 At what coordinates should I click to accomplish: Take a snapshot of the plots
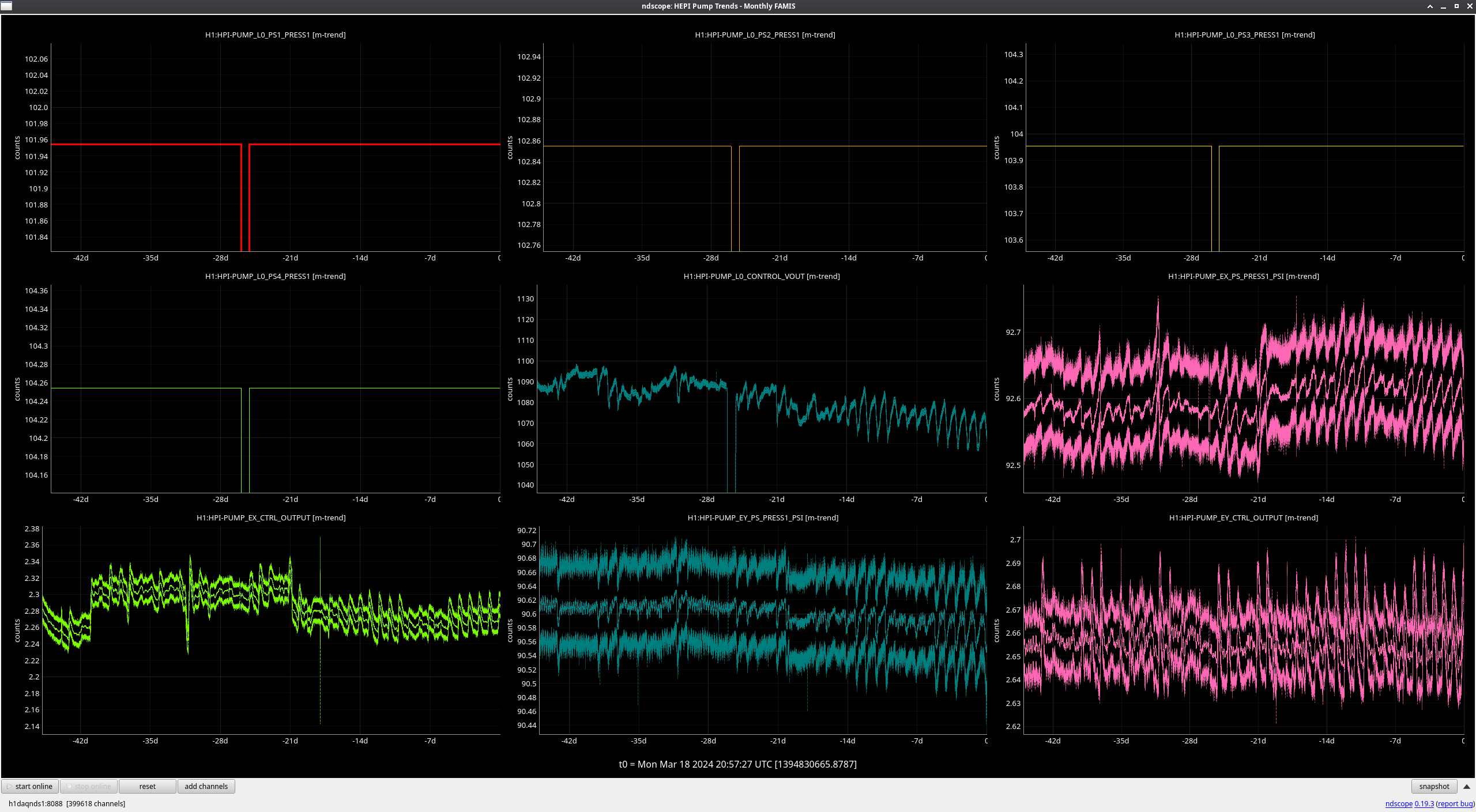click(1433, 786)
